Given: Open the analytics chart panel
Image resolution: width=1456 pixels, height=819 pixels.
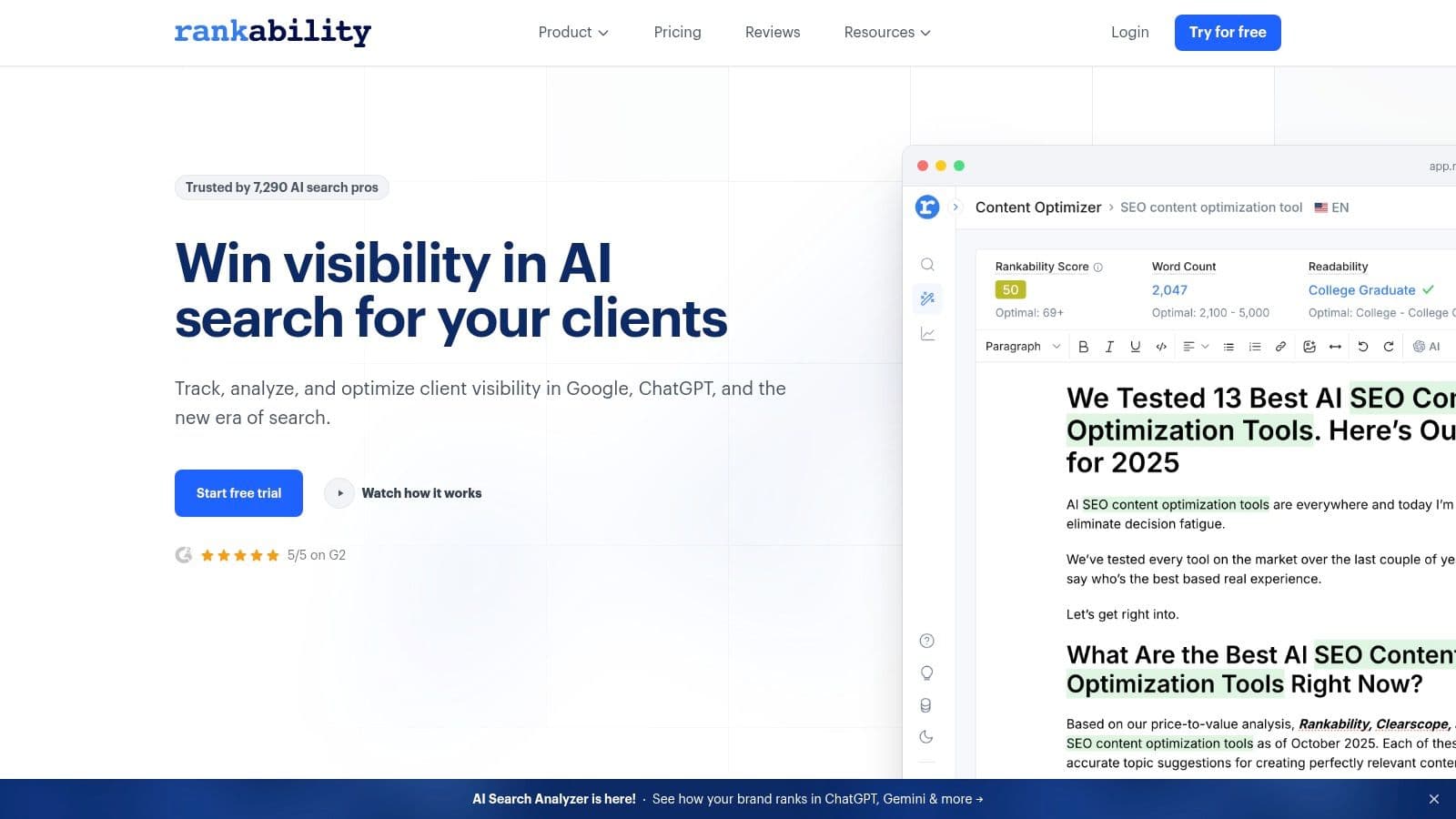Looking at the screenshot, I should coord(927,333).
